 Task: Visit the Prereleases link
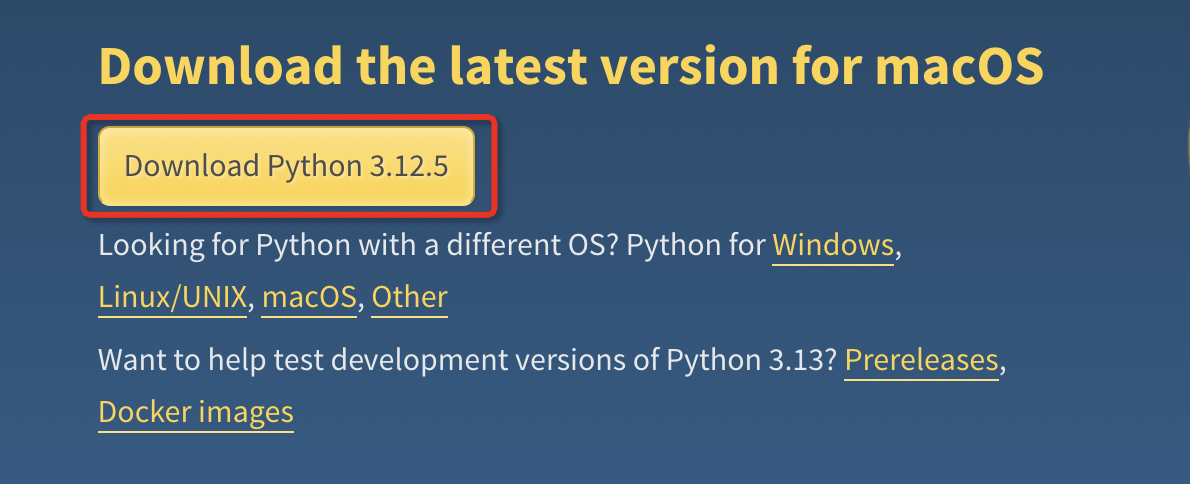click(921, 359)
